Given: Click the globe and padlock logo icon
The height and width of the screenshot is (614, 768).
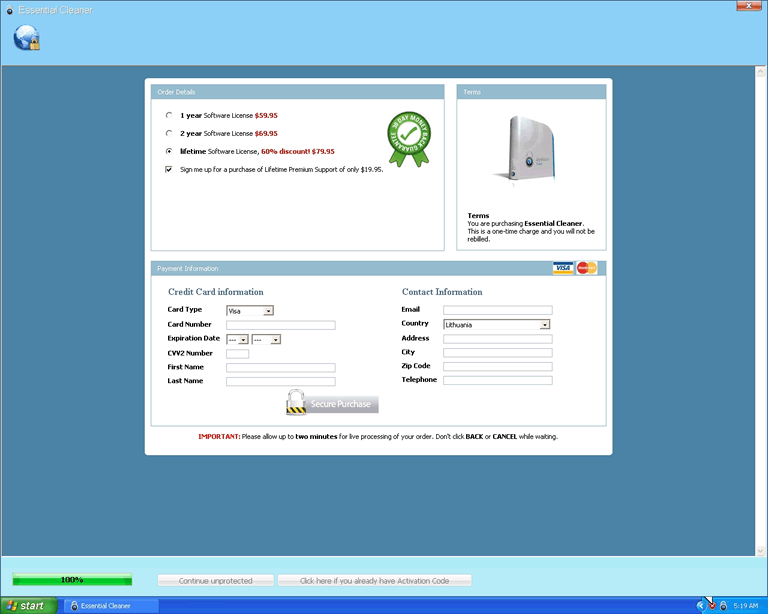Looking at the screenshot, I should [x=26, y=37].
